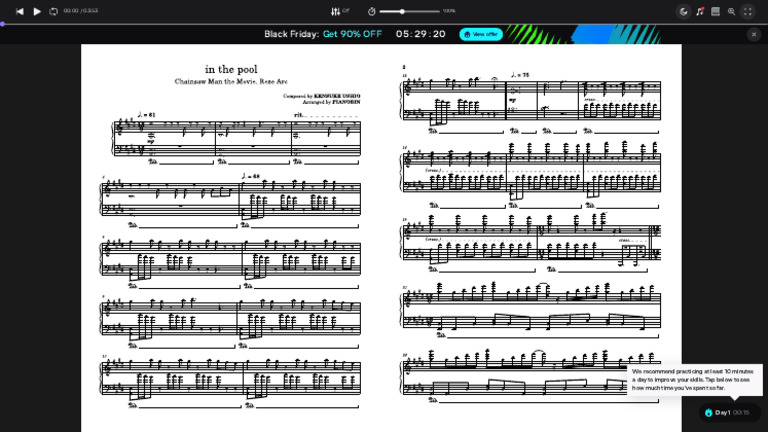Open the Day 1 practice timer

point(728,412)
